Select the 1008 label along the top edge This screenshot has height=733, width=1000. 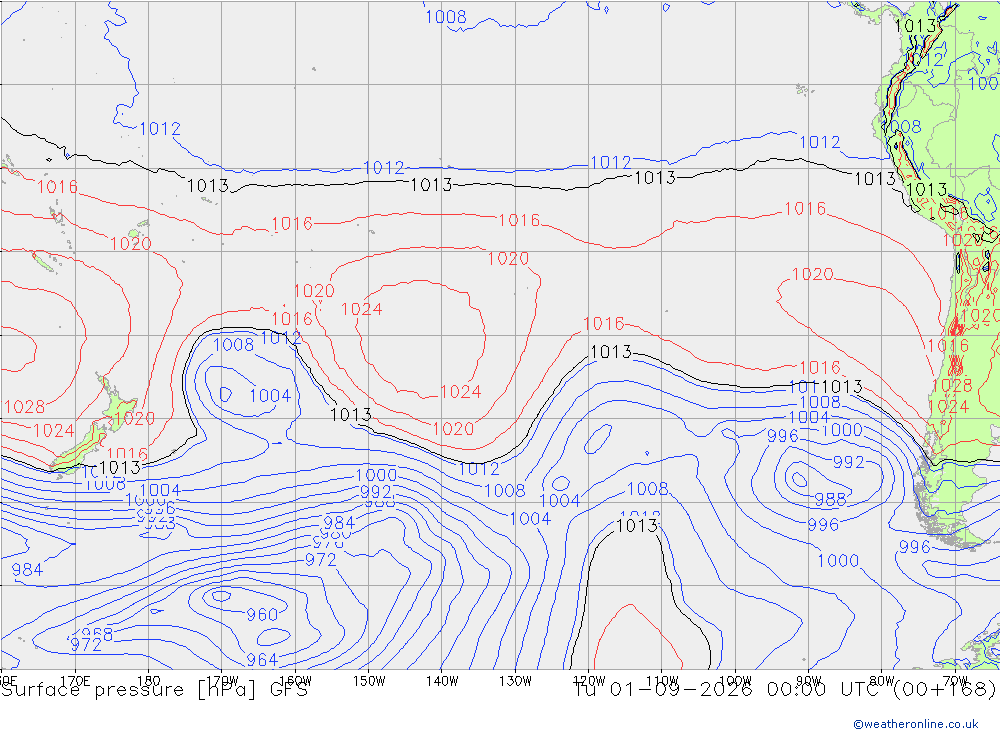446,17
